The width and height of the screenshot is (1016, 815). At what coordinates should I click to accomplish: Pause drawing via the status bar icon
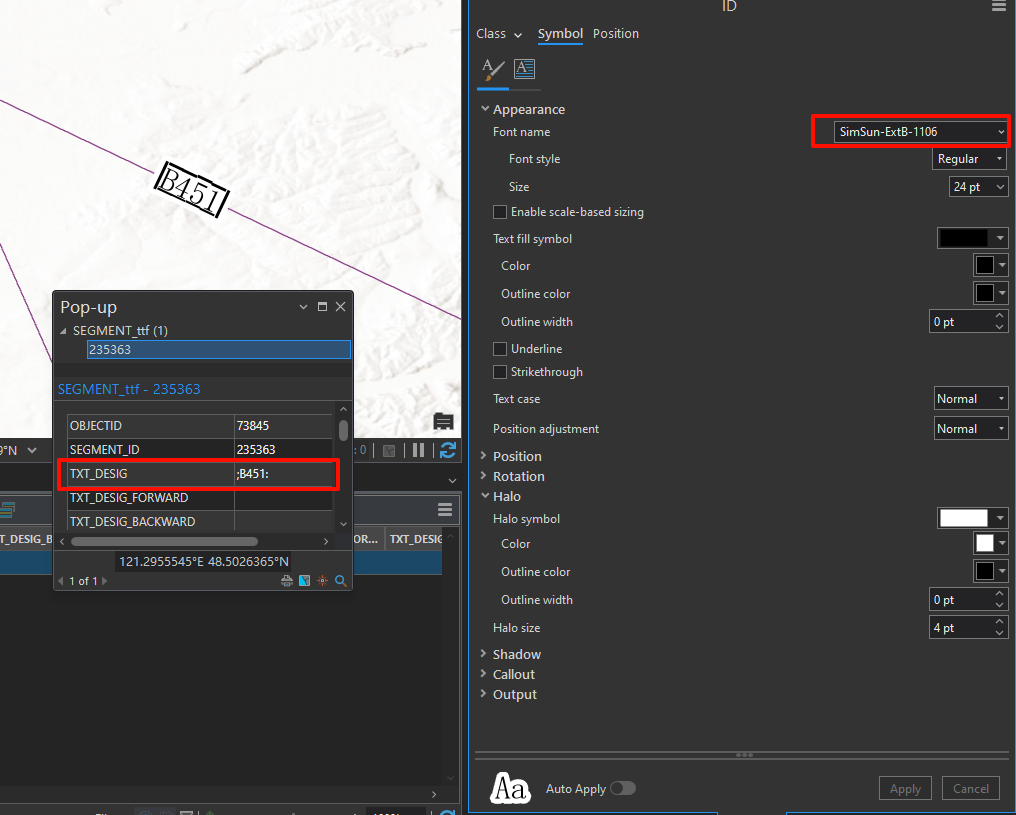(x=417, y=450)
